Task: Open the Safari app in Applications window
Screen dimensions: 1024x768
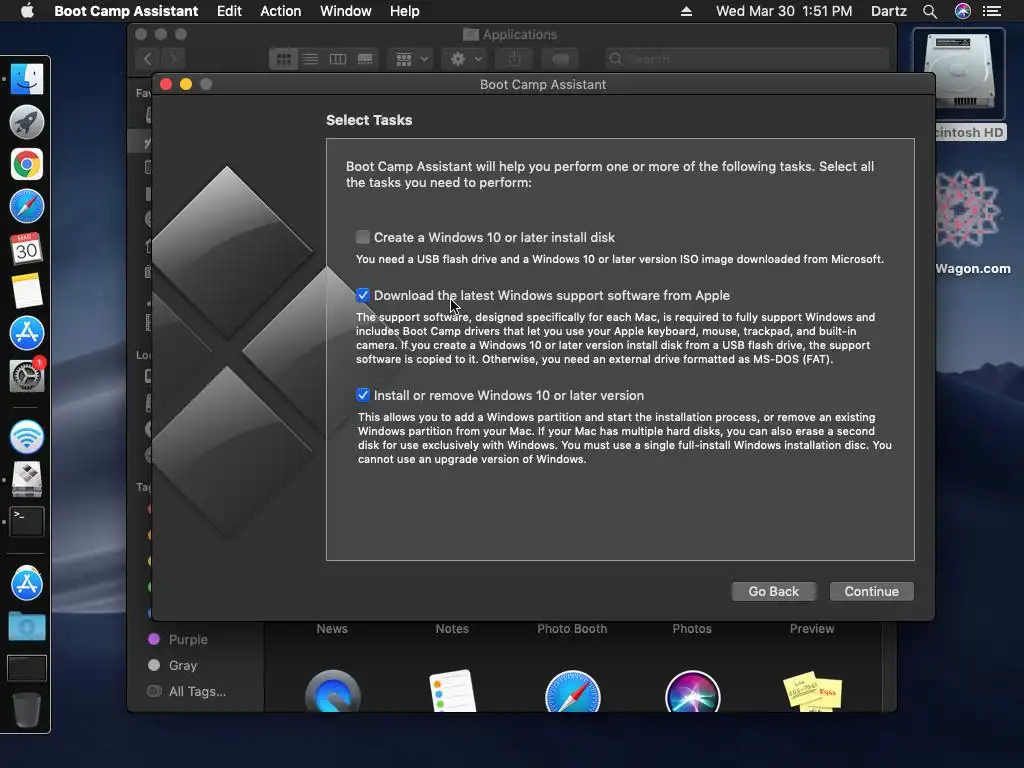Action: pos(572,692)
